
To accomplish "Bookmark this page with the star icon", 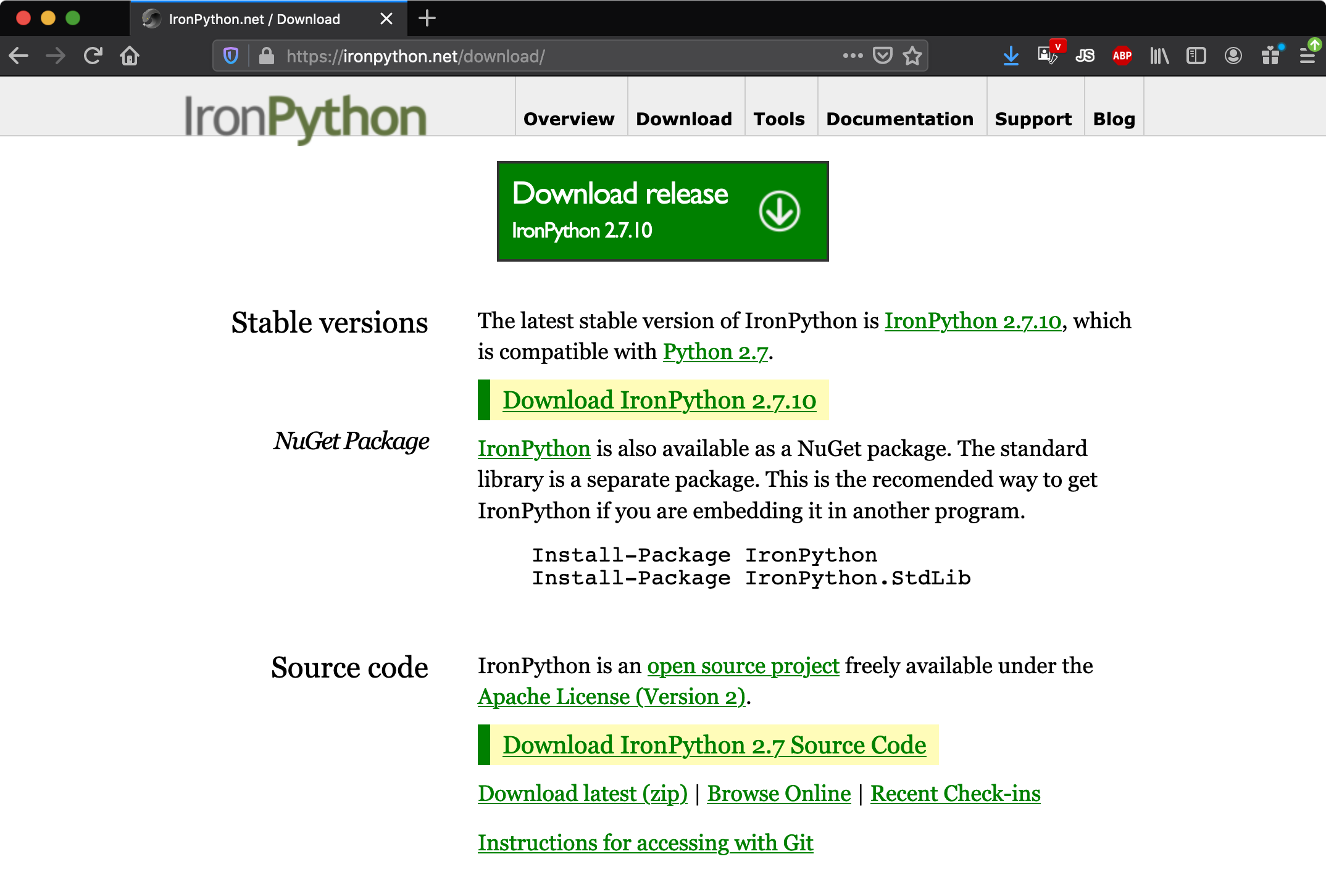I will [912, 56].
